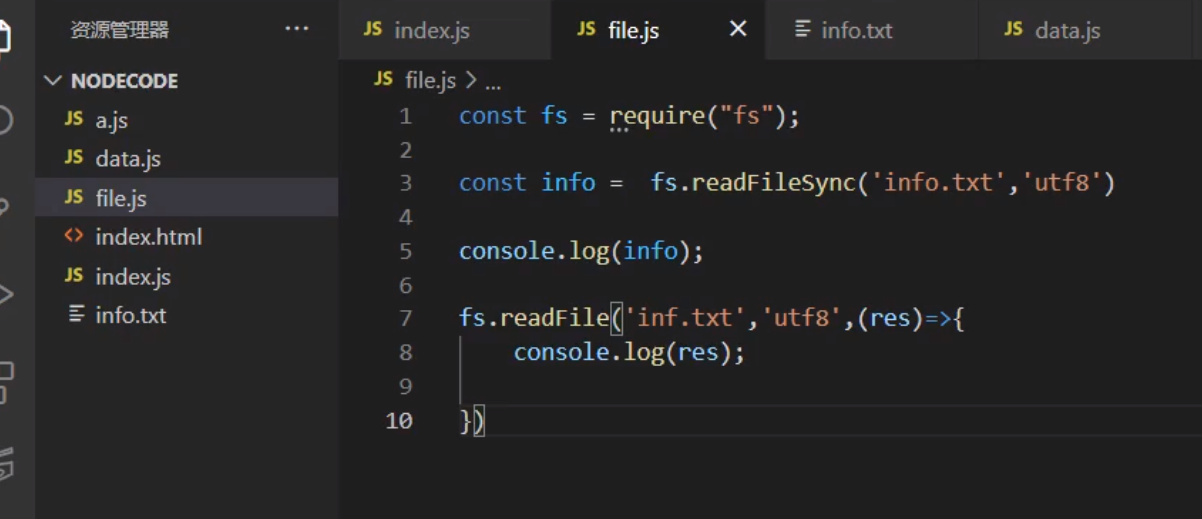Click line number 7 in the gutter

405,319
